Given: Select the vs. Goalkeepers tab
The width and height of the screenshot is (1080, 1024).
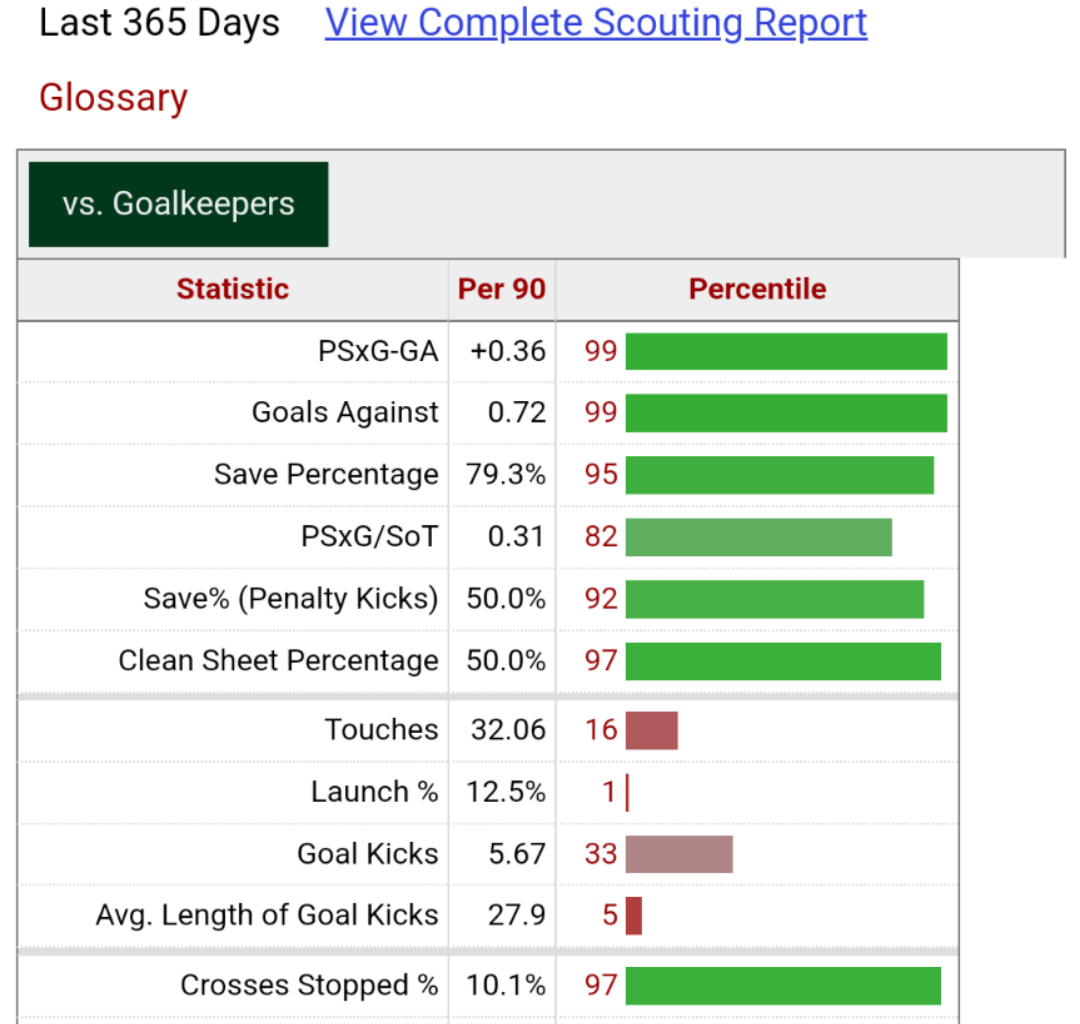Looking at the screenshot, I should 178,204.
